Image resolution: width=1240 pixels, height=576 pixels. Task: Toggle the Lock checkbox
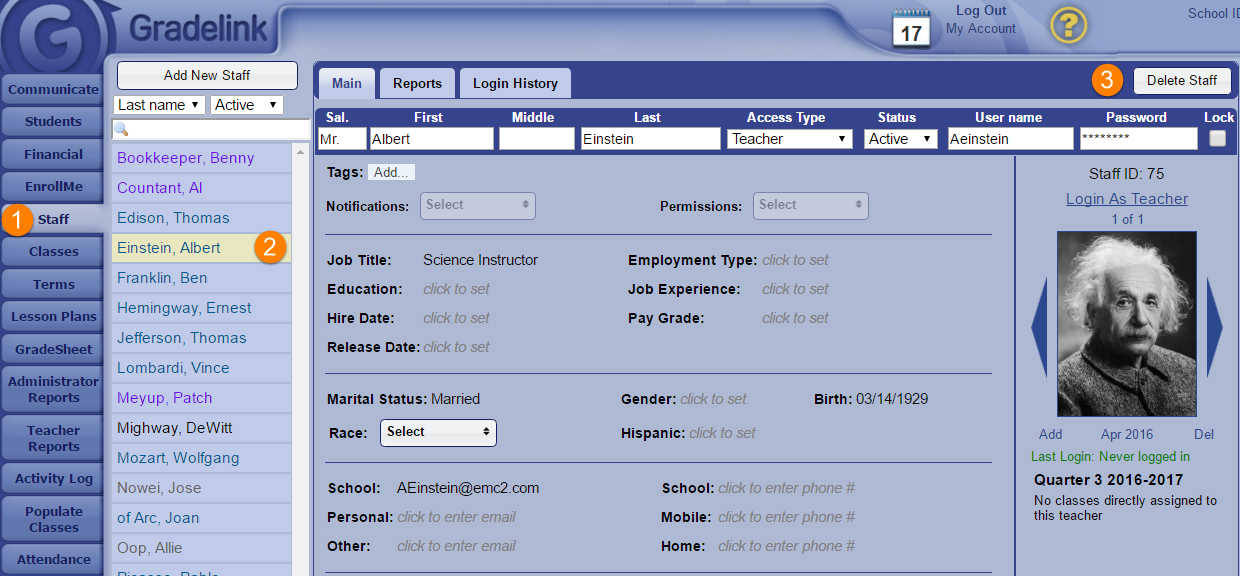(x=1217, y=139)
